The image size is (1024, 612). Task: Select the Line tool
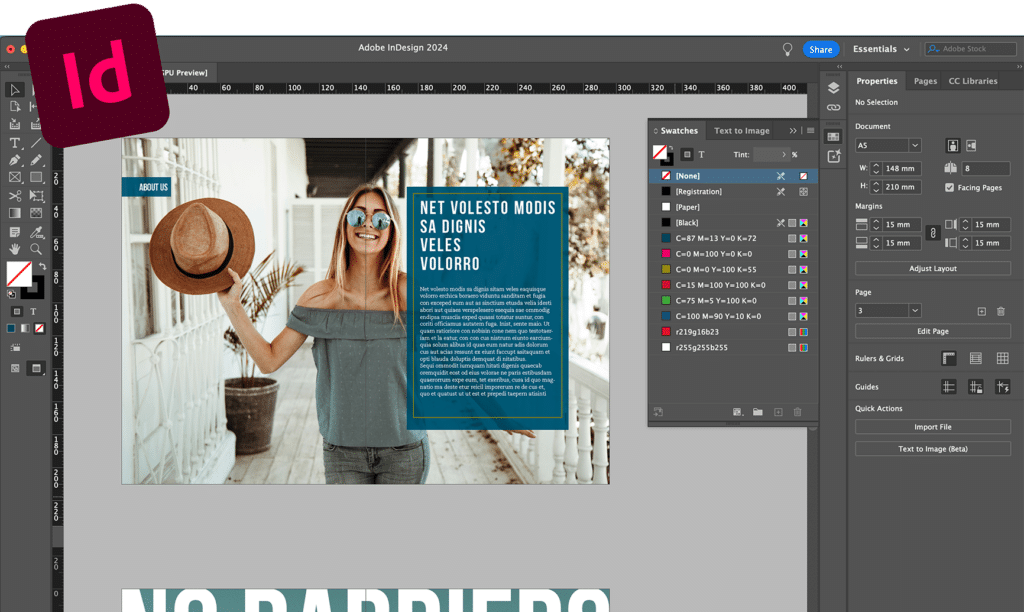pyautogui.click(x=36, y=142)
